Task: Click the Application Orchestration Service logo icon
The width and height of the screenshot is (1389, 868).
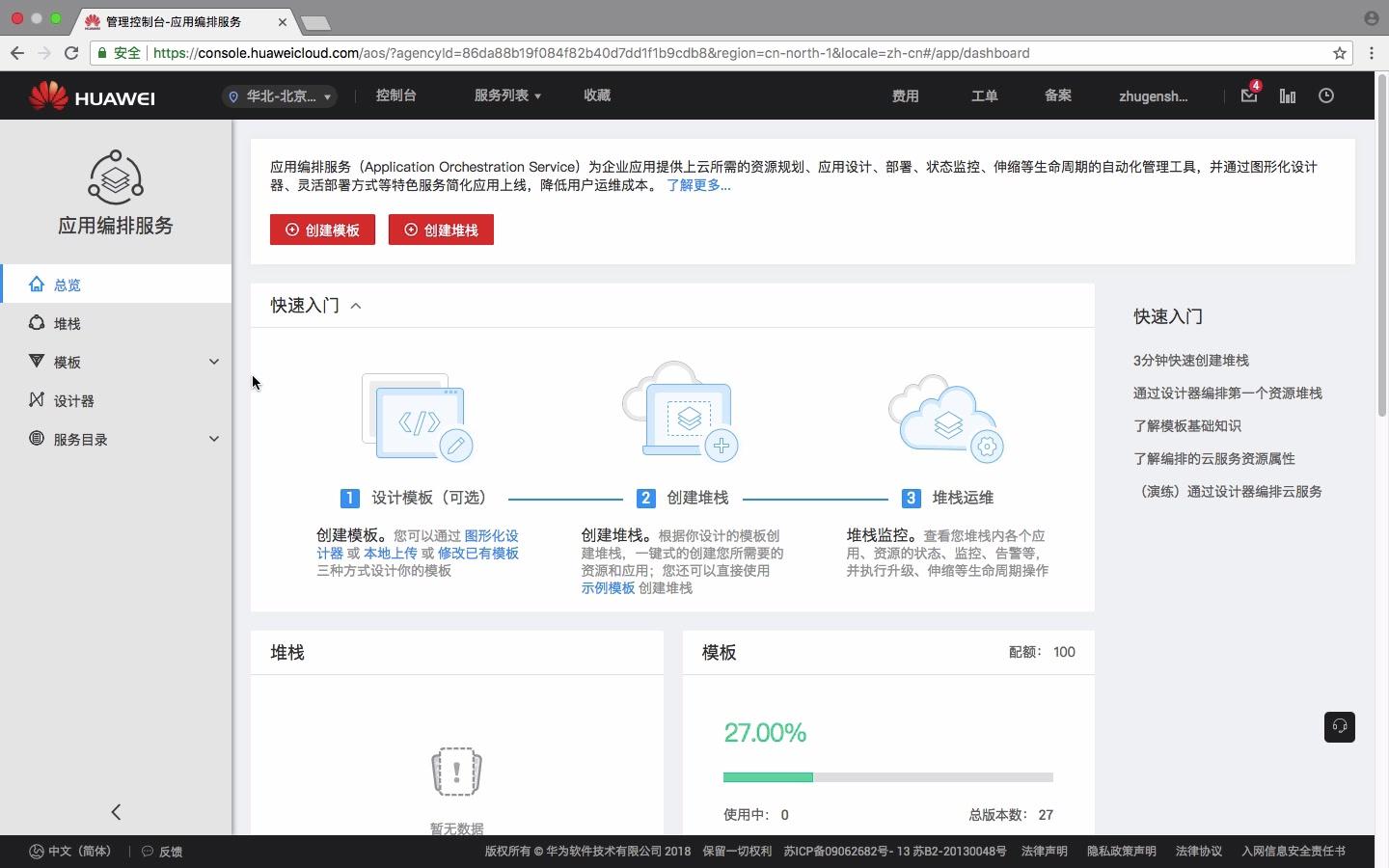Action: [116, 177]
